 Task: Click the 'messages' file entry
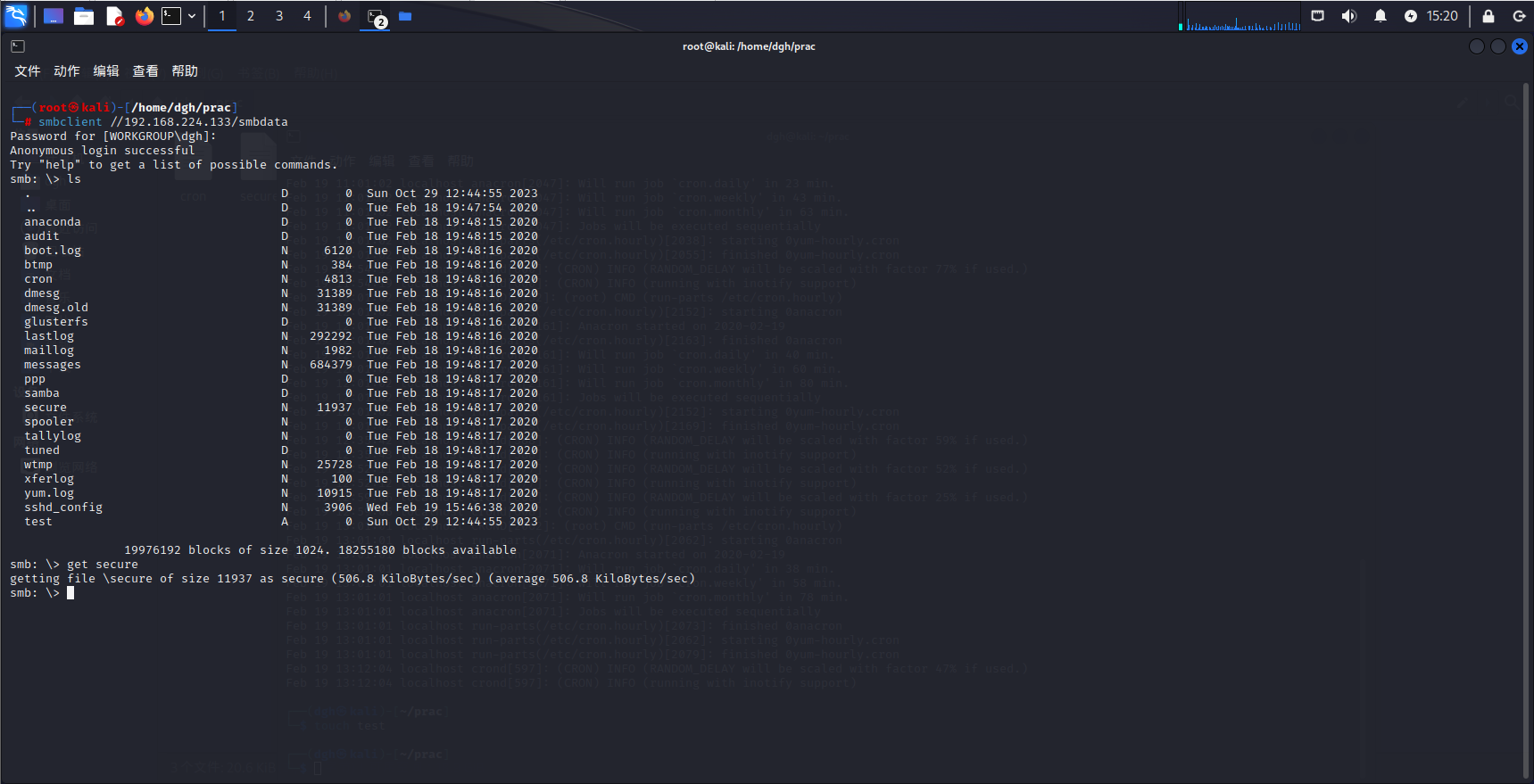click(53, 365)
